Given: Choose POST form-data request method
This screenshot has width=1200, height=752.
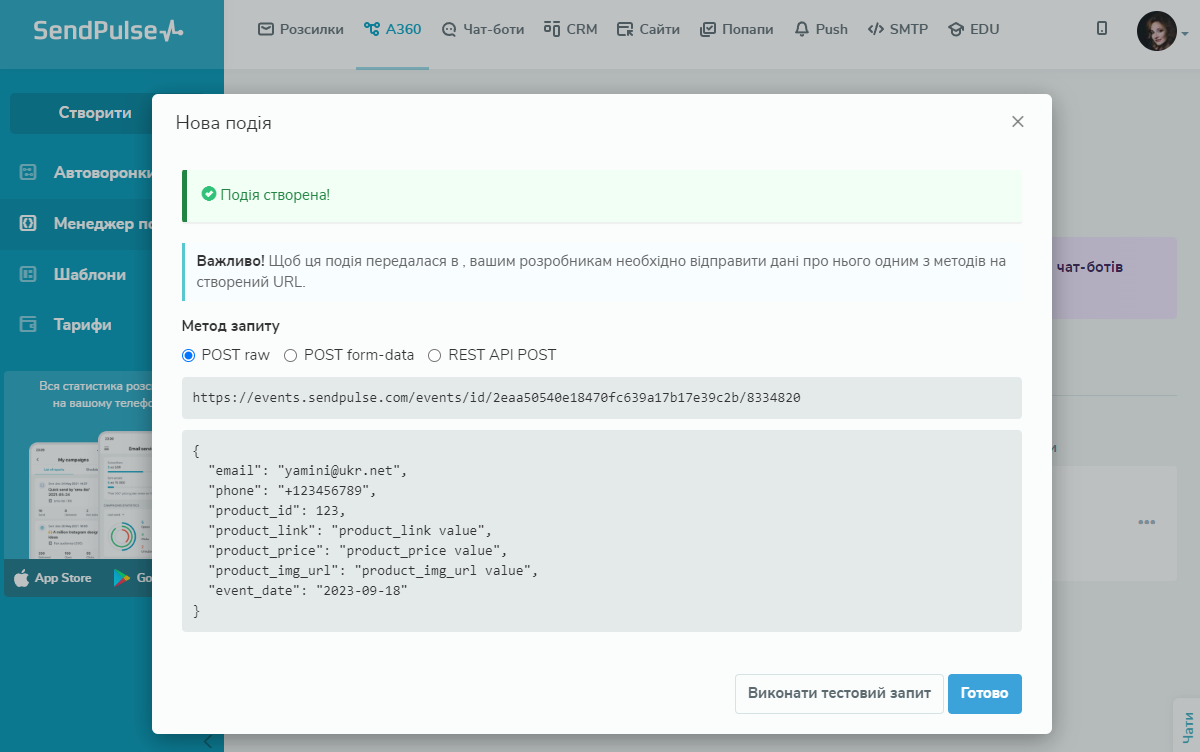Looking at the screenshot, I should coord(291,355).
